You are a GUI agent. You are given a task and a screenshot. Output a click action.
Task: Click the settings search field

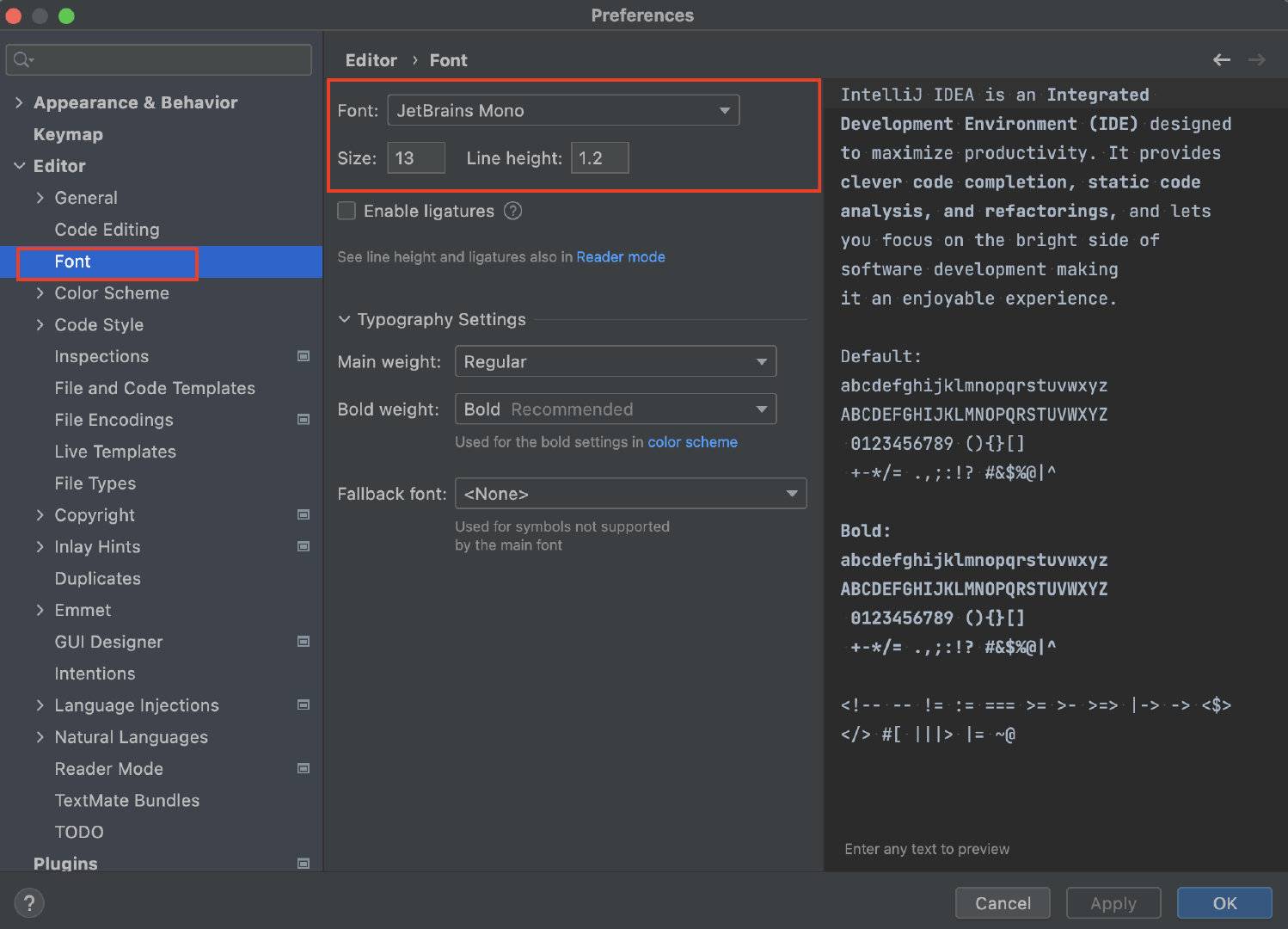(x=159, y=59)
